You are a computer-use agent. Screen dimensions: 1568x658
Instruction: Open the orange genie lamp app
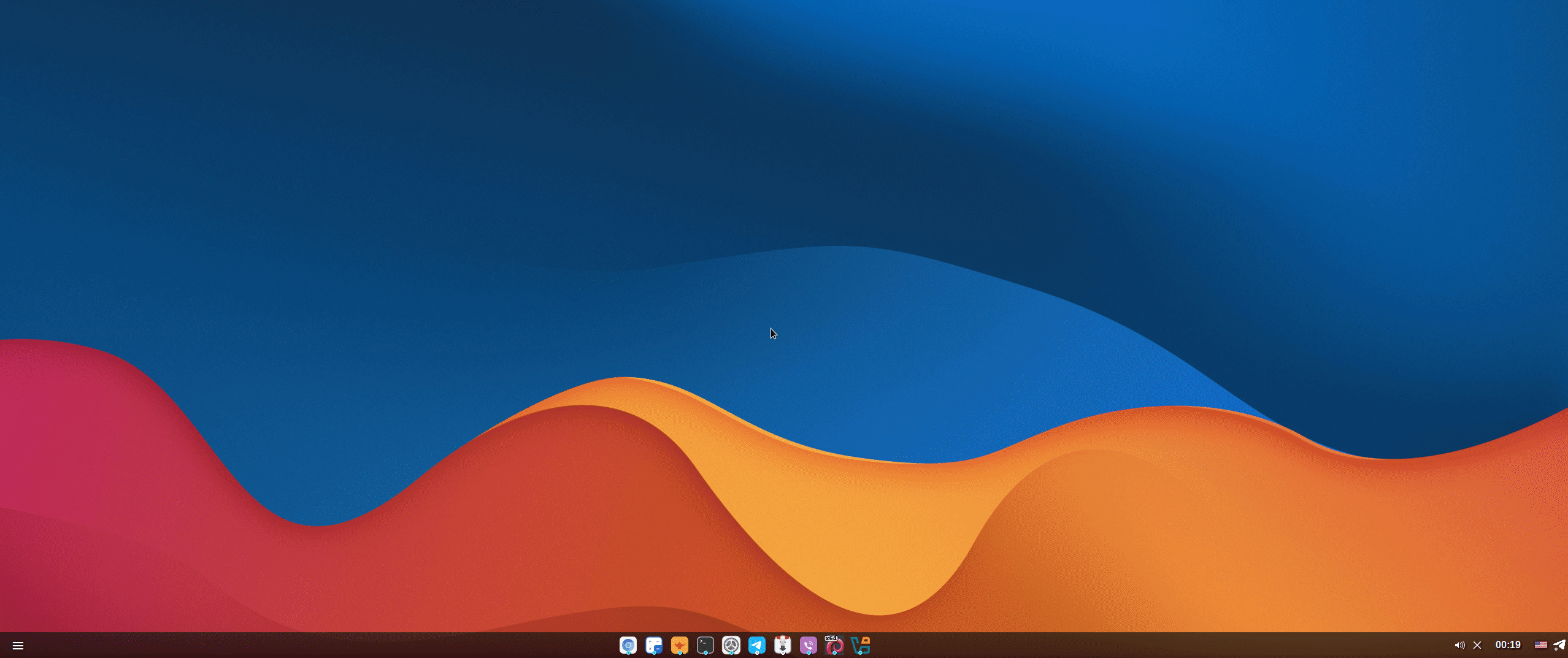click(x=679, y=645)
